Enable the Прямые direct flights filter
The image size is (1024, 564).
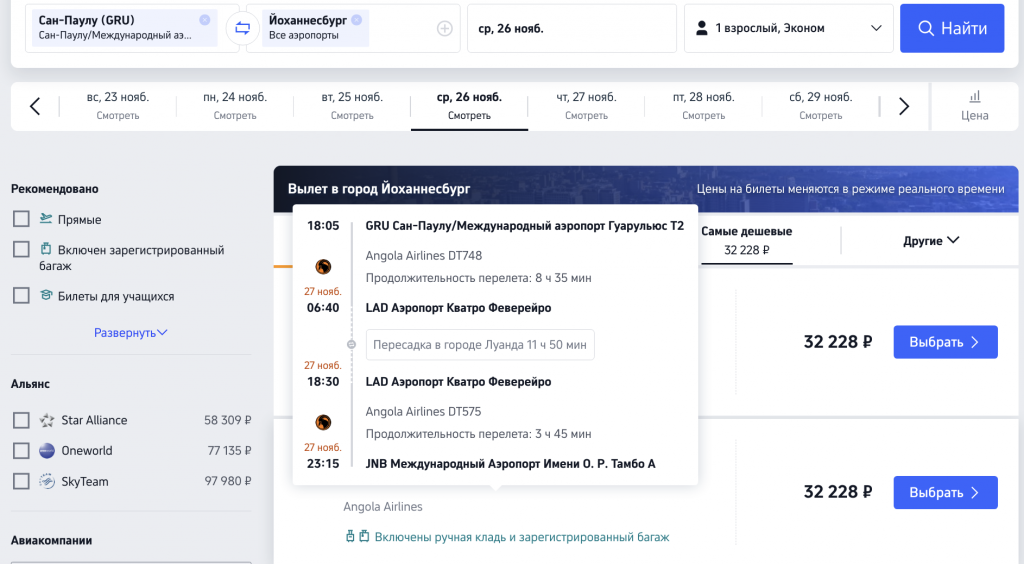[x=22, y=219]
